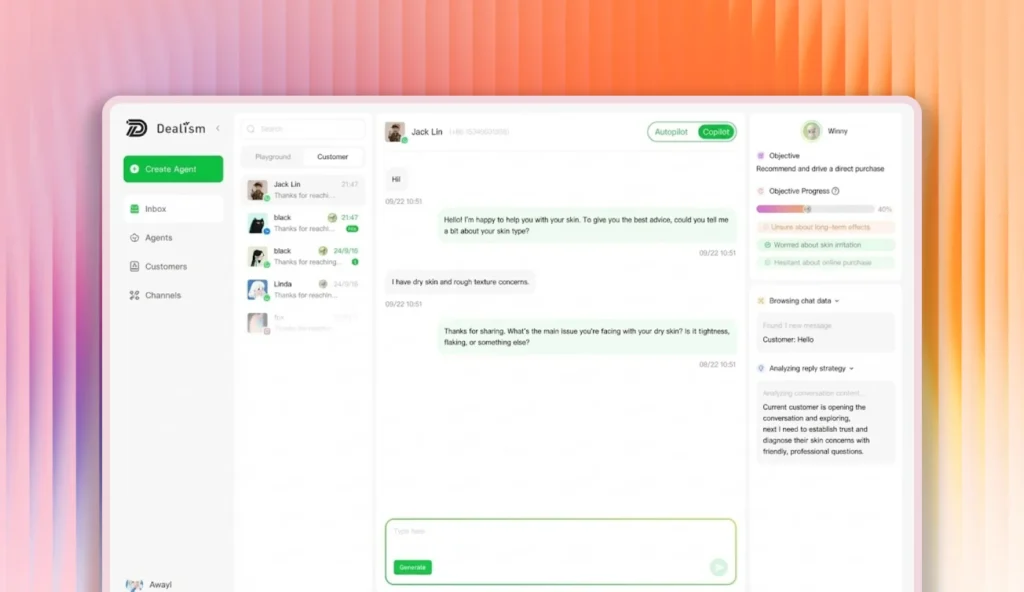Viewport: 1024px width, 592px height.
Task: Click the search magnifier icon
Action: pos(251,129)
